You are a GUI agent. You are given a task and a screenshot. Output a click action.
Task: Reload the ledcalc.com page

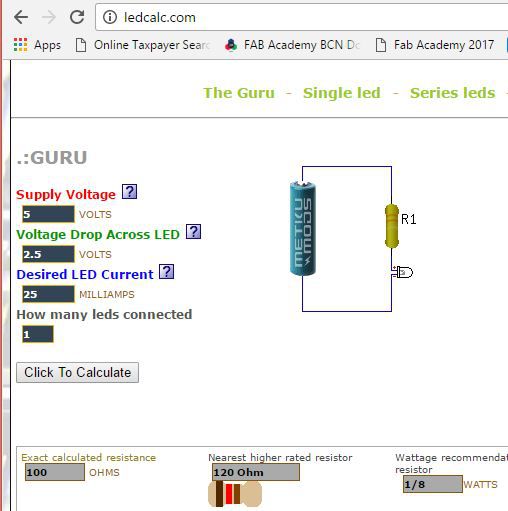click(x=77, y=17)
